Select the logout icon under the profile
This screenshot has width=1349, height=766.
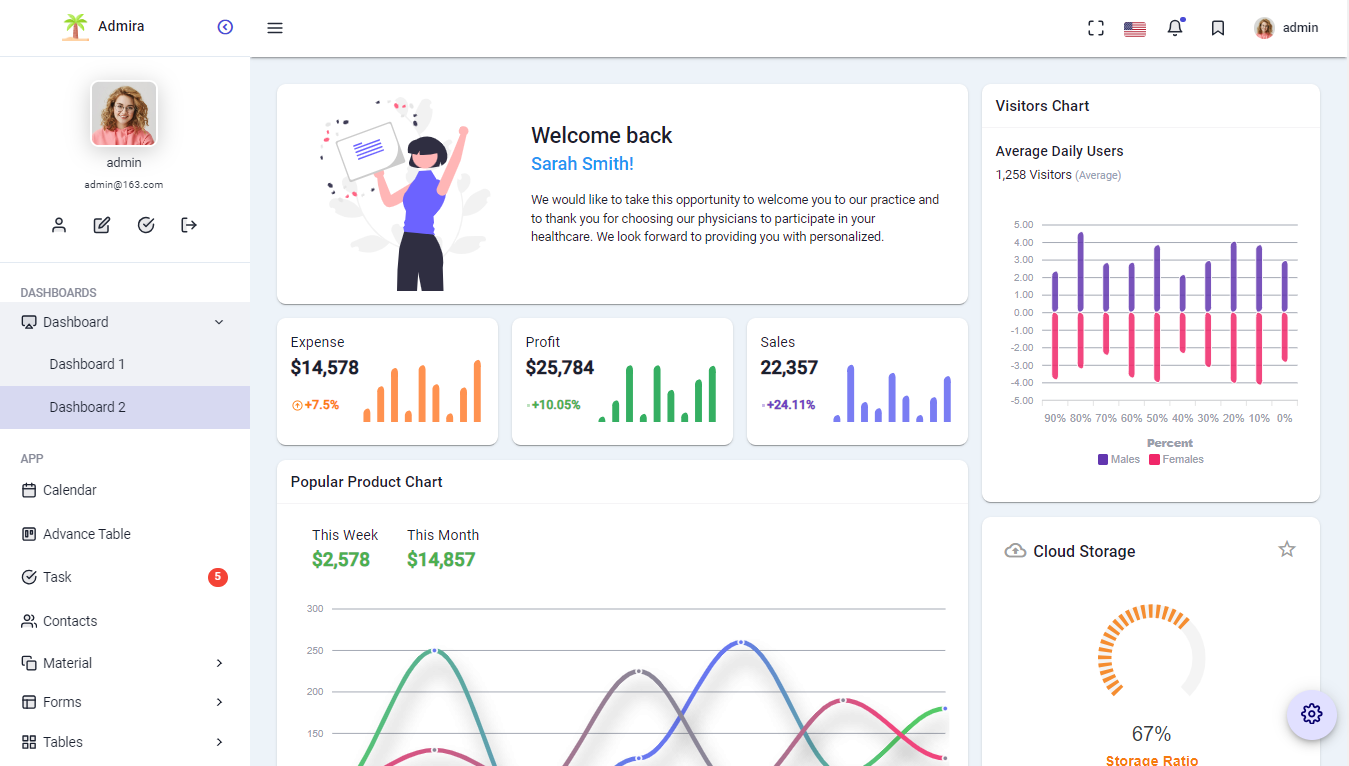tap(188, 225)
